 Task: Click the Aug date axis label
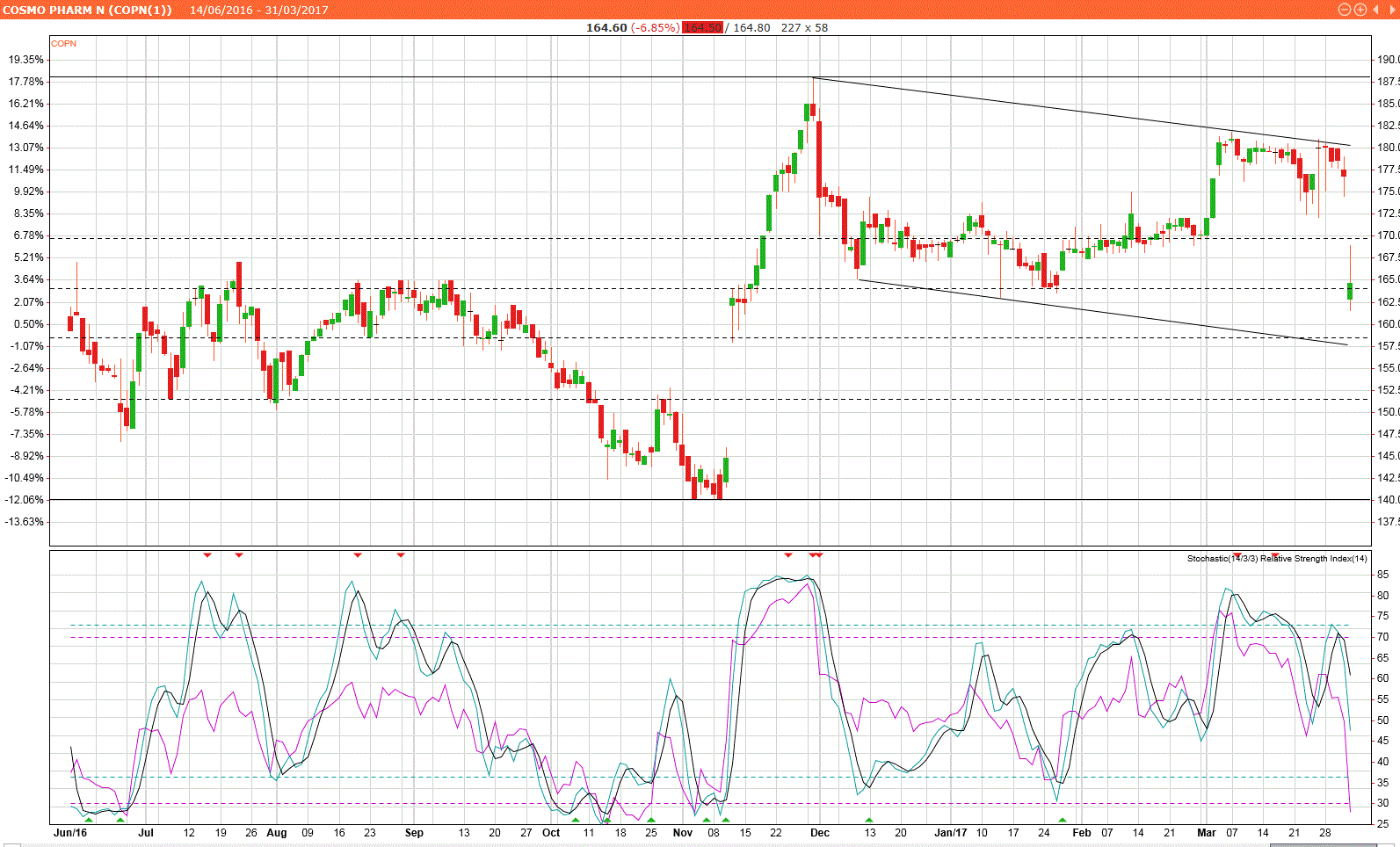pos(277,832)
